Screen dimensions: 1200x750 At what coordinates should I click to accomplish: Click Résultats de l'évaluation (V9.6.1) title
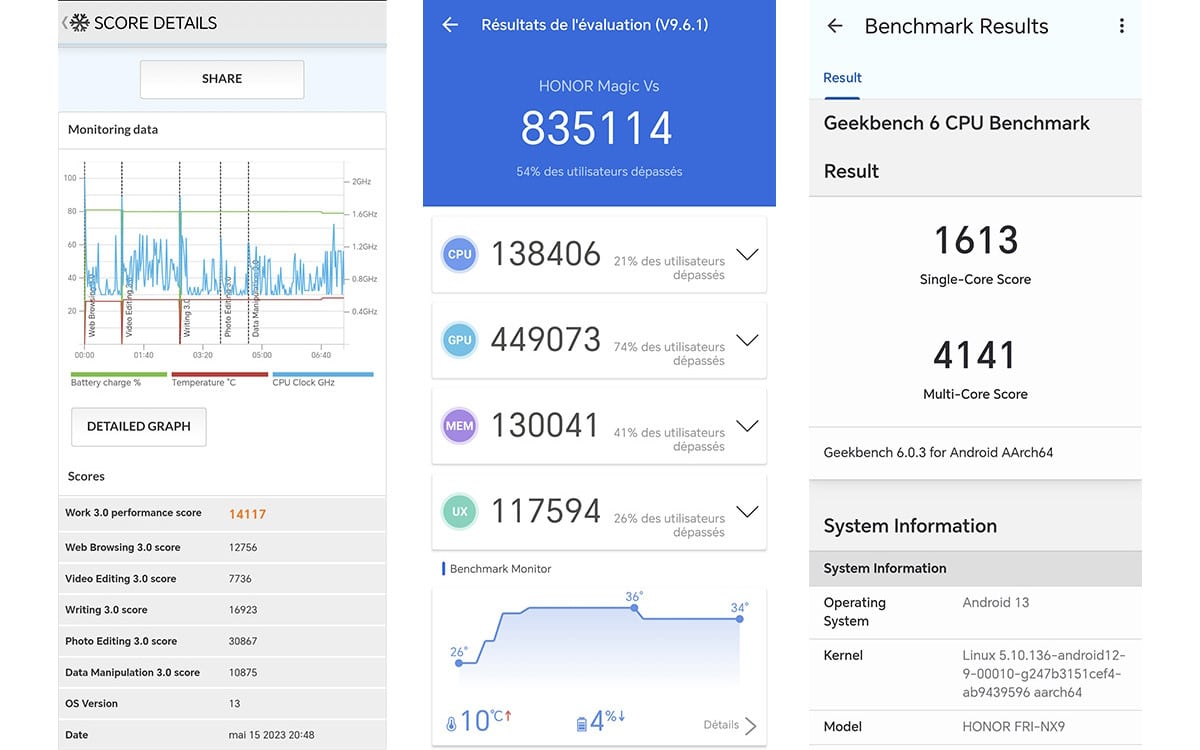(x=595, y=25)
